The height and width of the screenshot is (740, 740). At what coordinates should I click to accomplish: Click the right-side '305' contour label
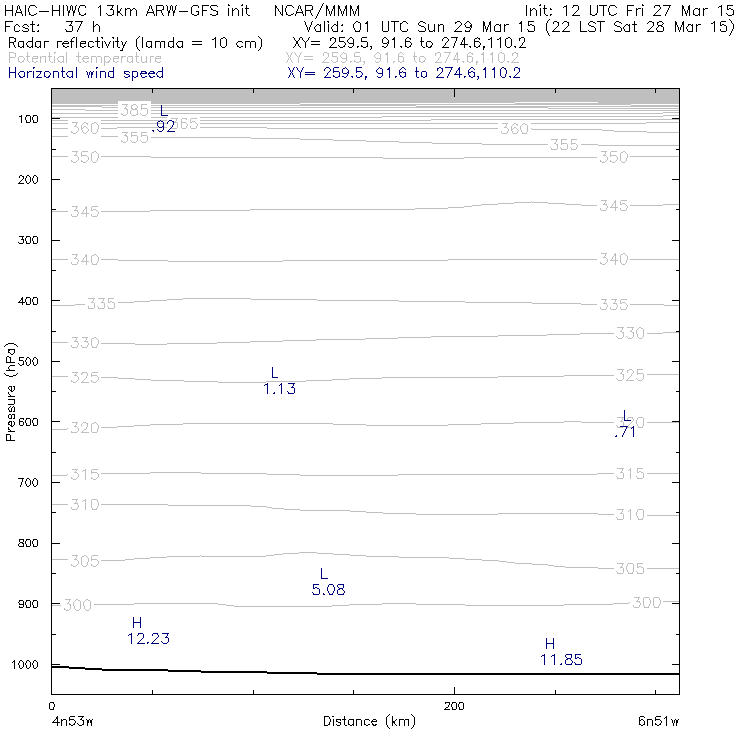pyautogui.click(x=630, y=568)
